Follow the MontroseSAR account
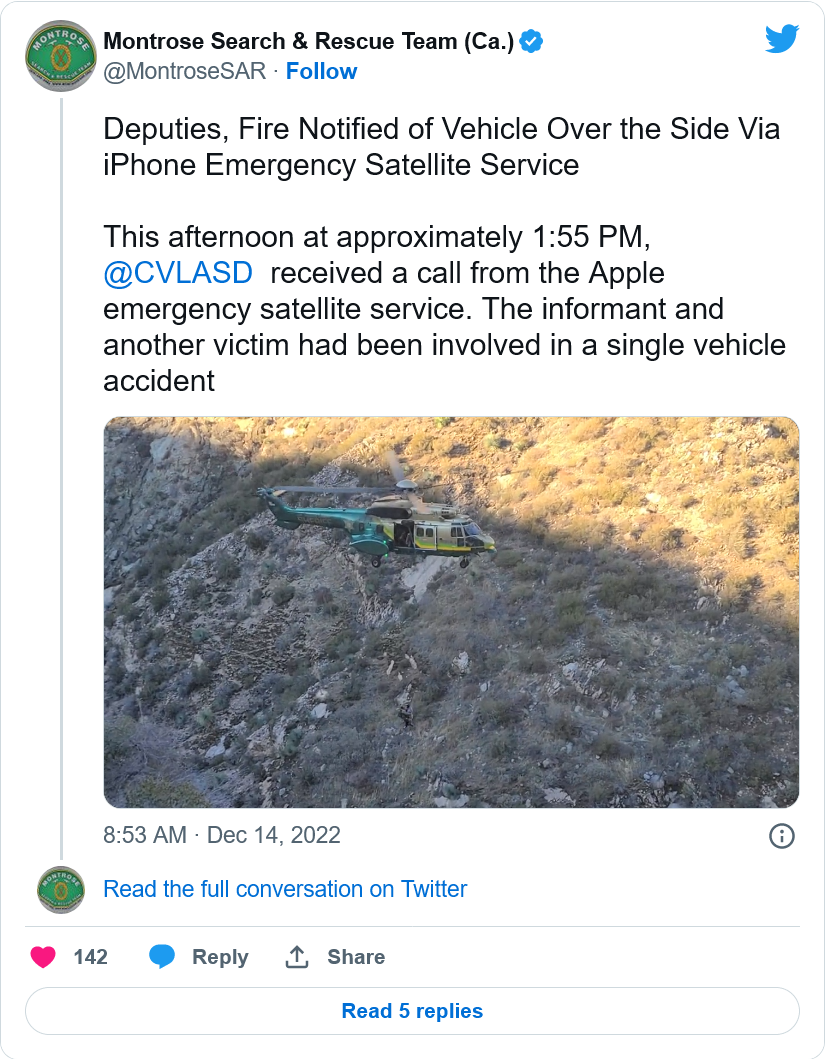This screenshot has height=1059, width=825. tap(321, 71)
